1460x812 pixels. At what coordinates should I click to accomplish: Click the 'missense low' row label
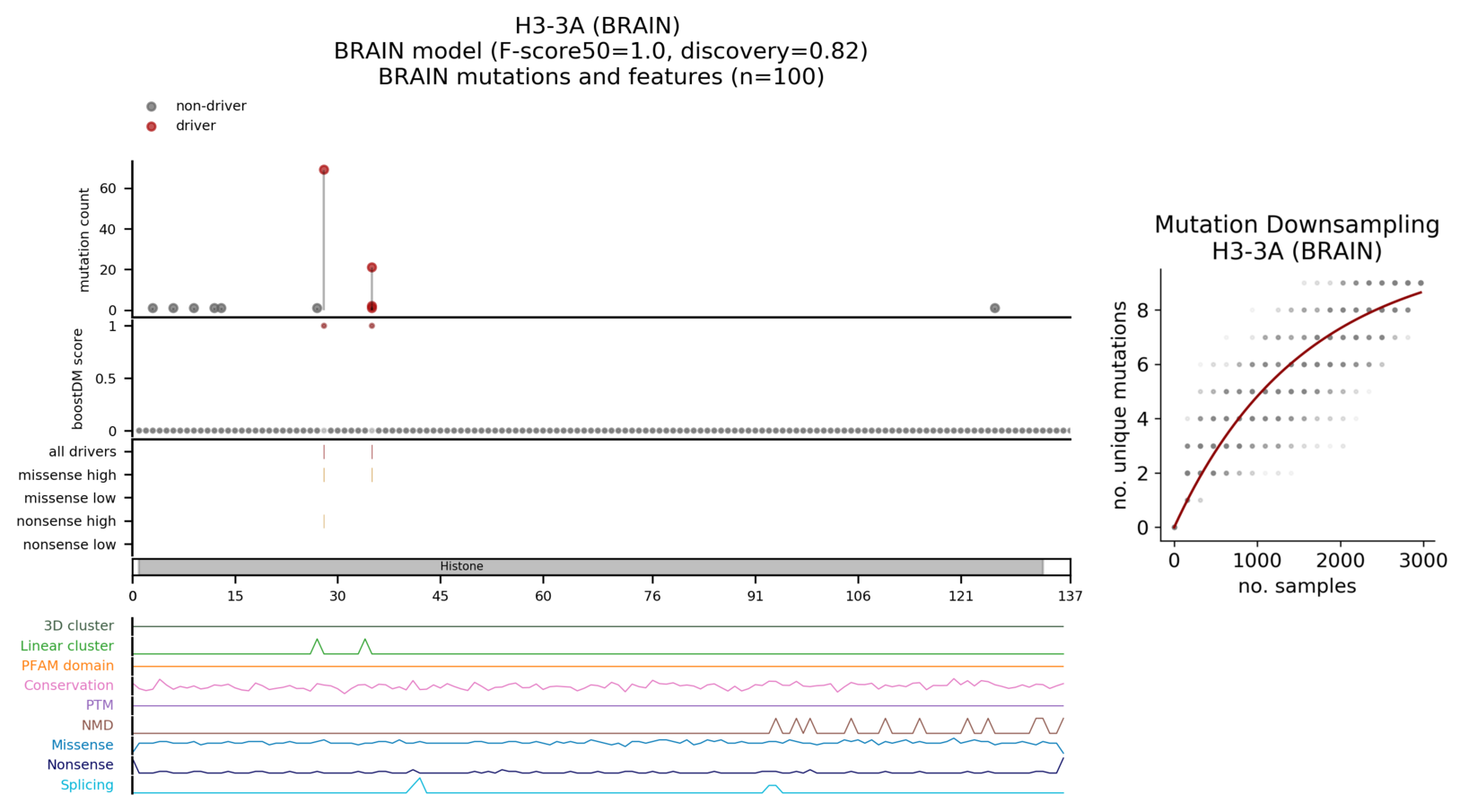70,498
